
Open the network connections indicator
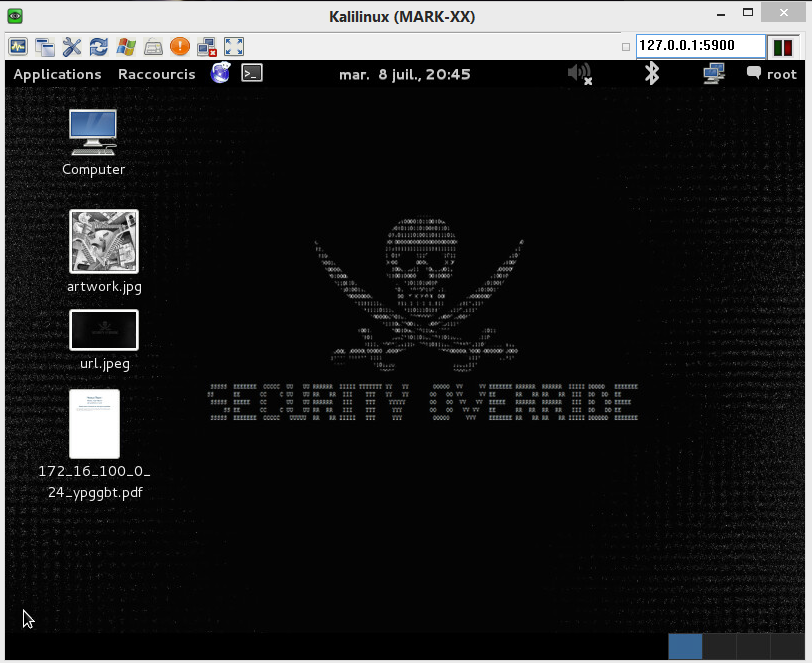[714, 73]
